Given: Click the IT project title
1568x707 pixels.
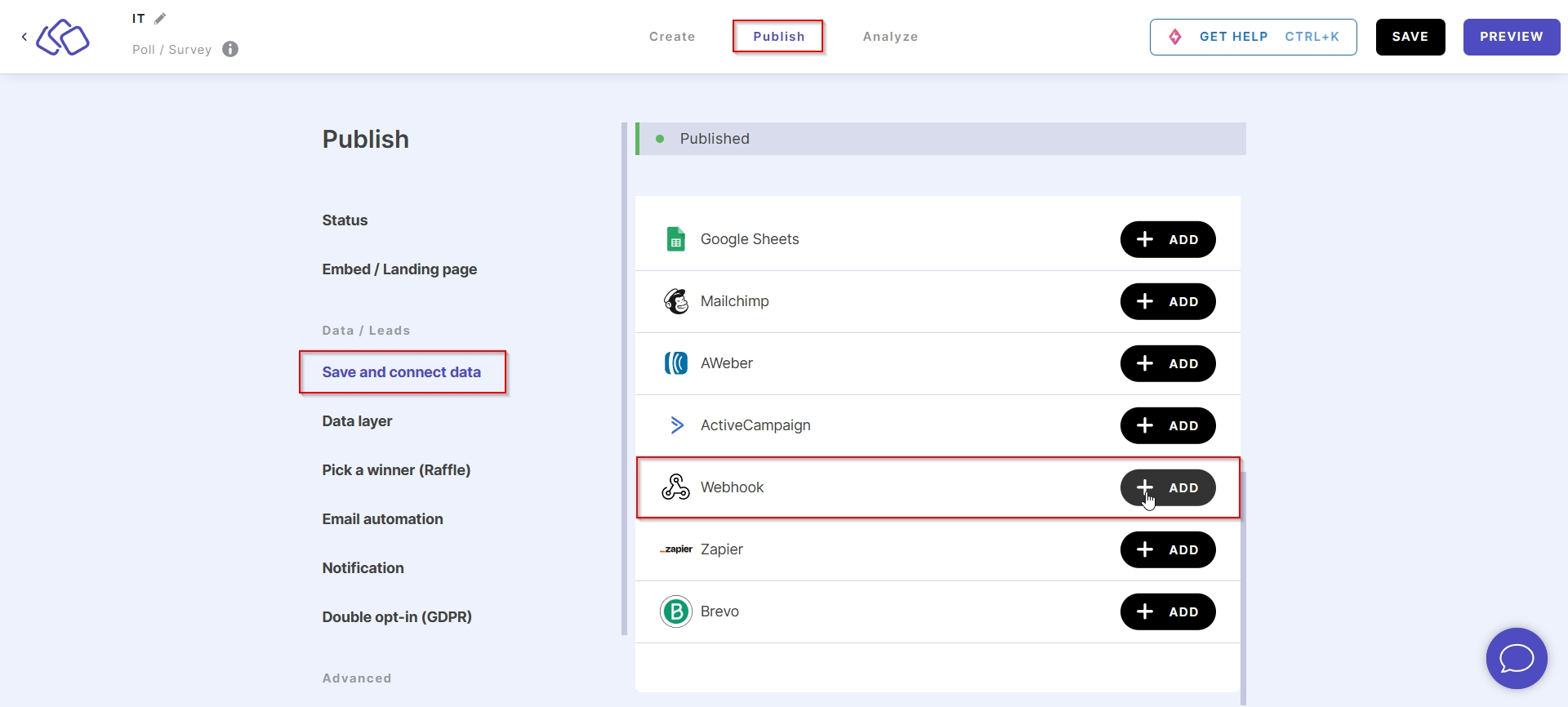Looking at the screenshot, I should point(139,19).
